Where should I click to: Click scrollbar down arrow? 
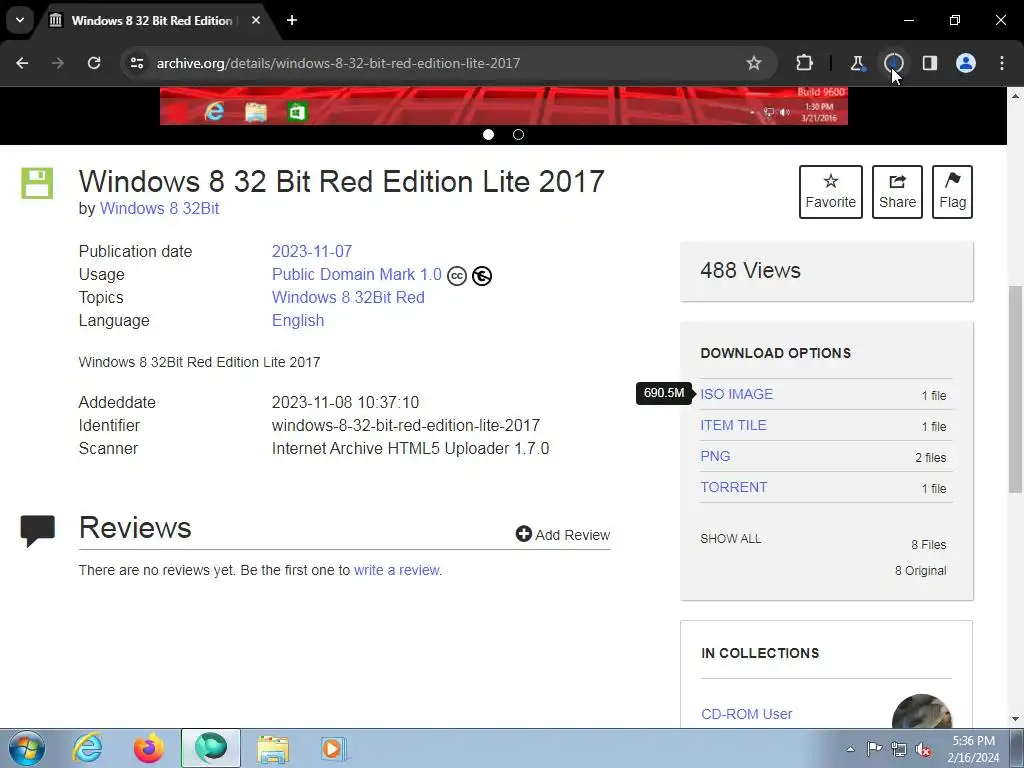1015,719
